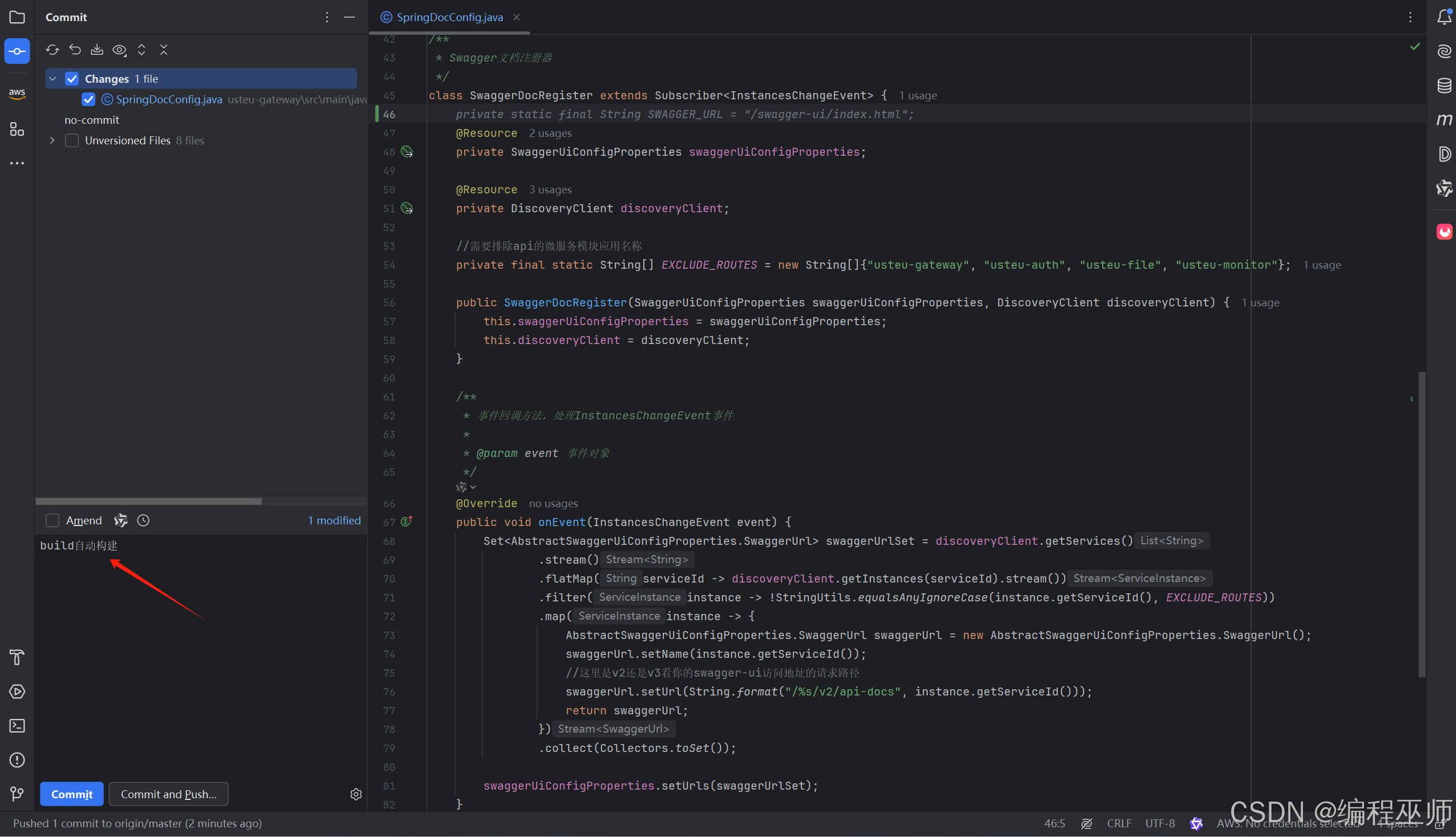The height and width of the screenshot is (837, 1456).
Task: Click the 1 modified link
Action: 334,520
